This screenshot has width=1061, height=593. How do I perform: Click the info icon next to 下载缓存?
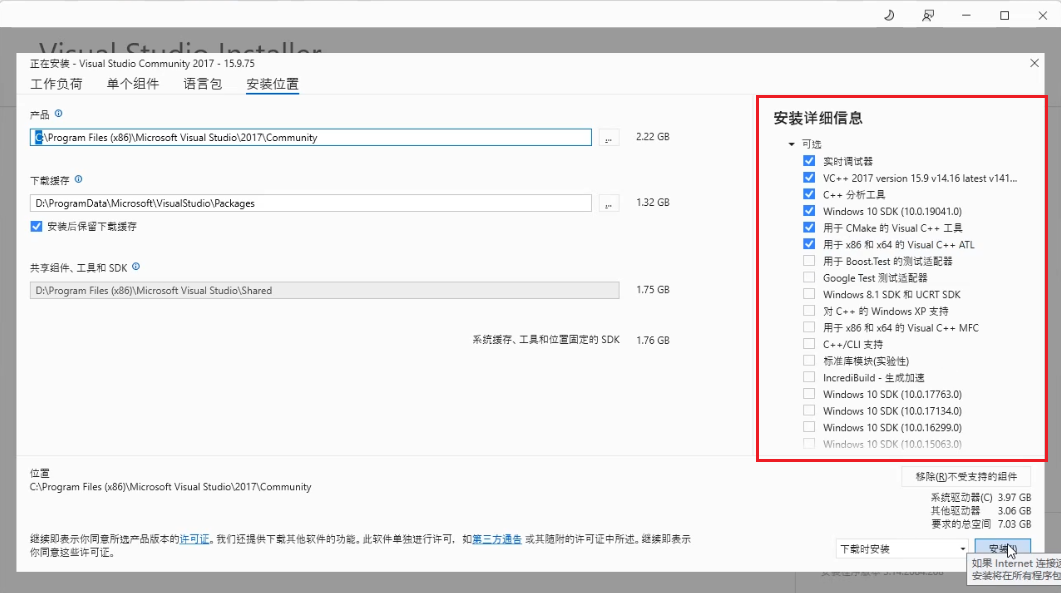pos(79,180)
